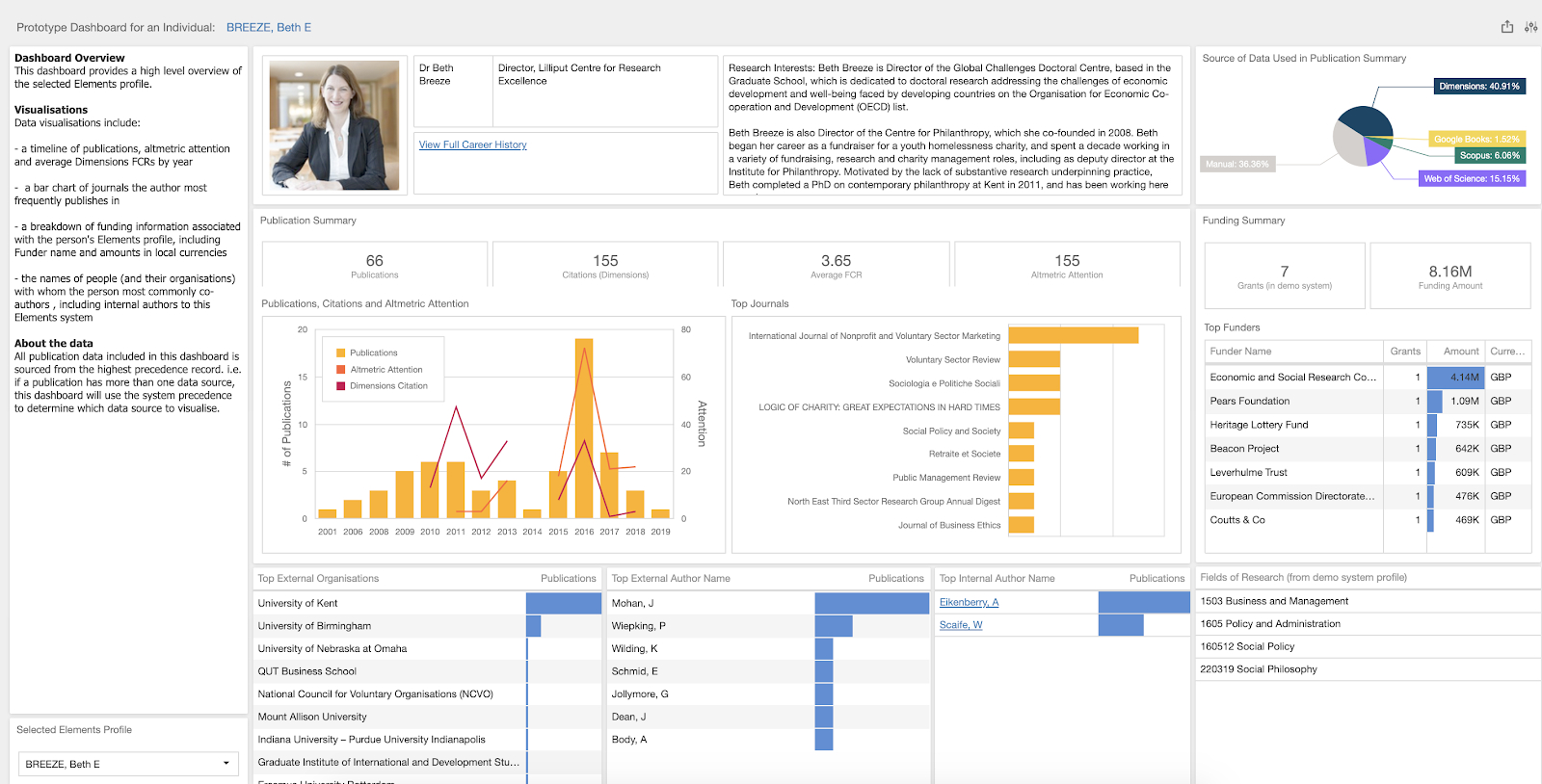Click Beth Breeze profile photo
This screenshot has height=784, width=1542.
(334, 125)
